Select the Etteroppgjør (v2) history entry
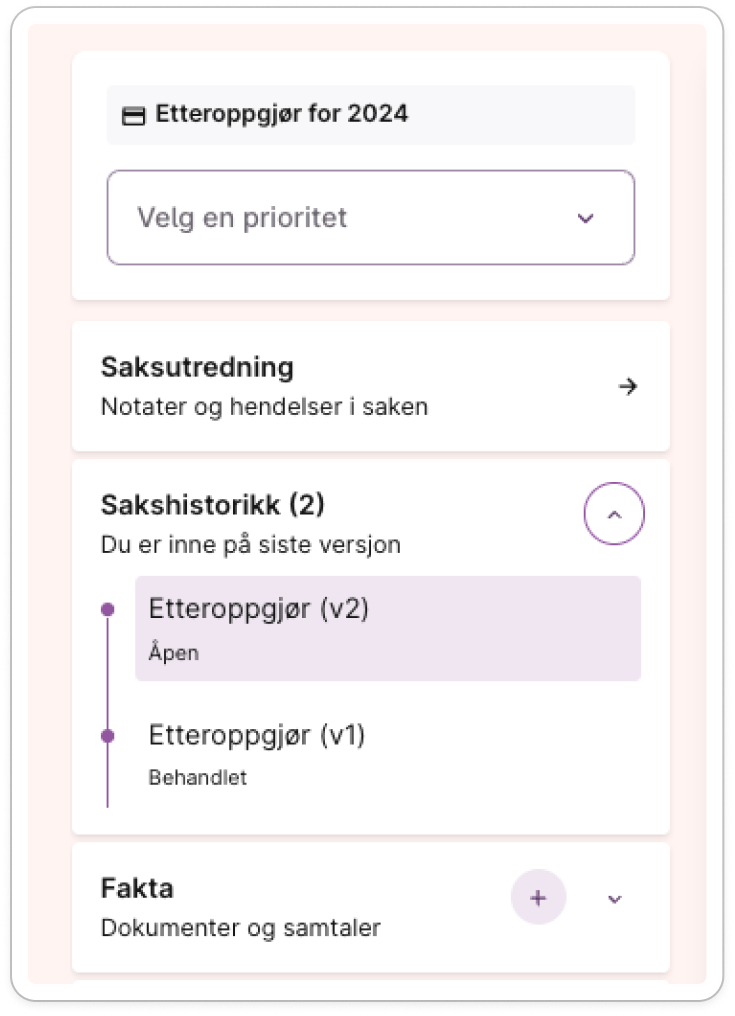 coord(388,629)
